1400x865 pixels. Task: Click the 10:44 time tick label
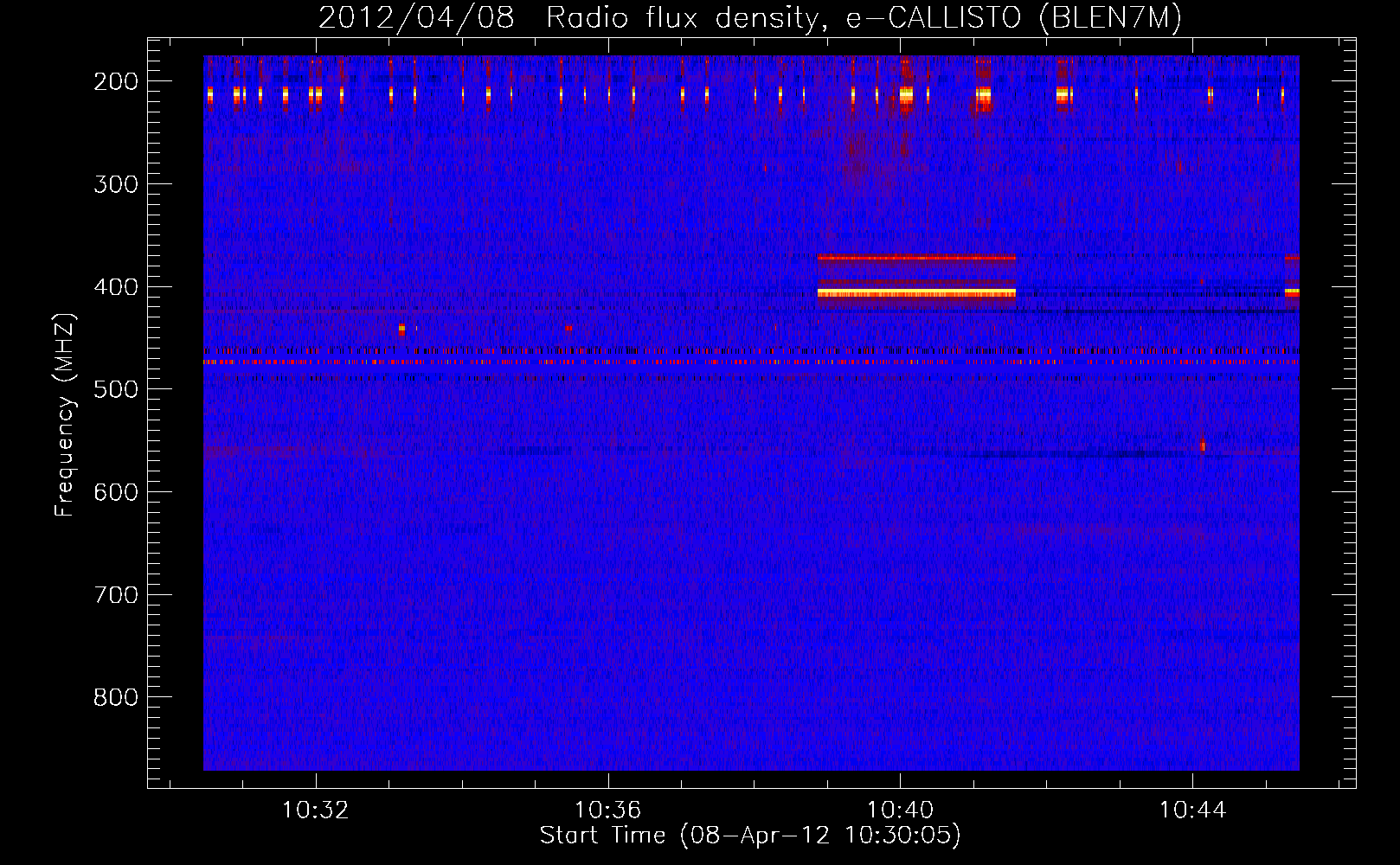pos(1192,811)
